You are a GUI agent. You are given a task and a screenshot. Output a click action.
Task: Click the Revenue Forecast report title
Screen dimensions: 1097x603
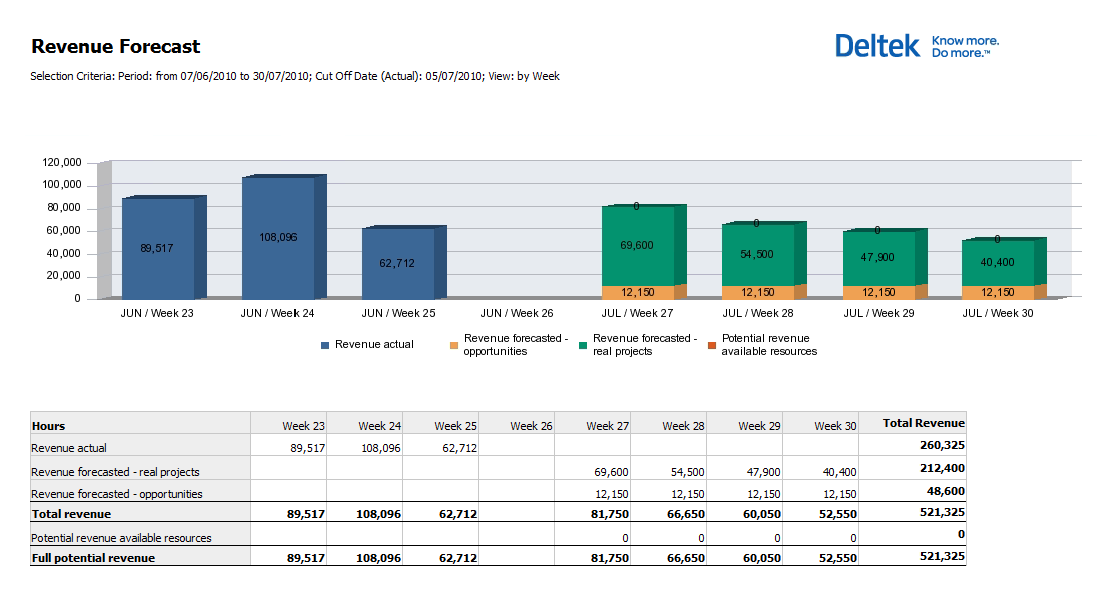tap(116, 46)
